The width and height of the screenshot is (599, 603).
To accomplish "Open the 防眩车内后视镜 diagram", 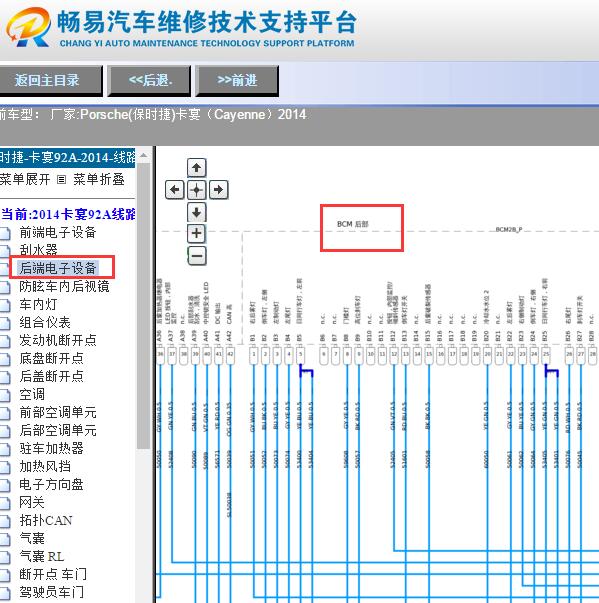I will coord(64,286).
